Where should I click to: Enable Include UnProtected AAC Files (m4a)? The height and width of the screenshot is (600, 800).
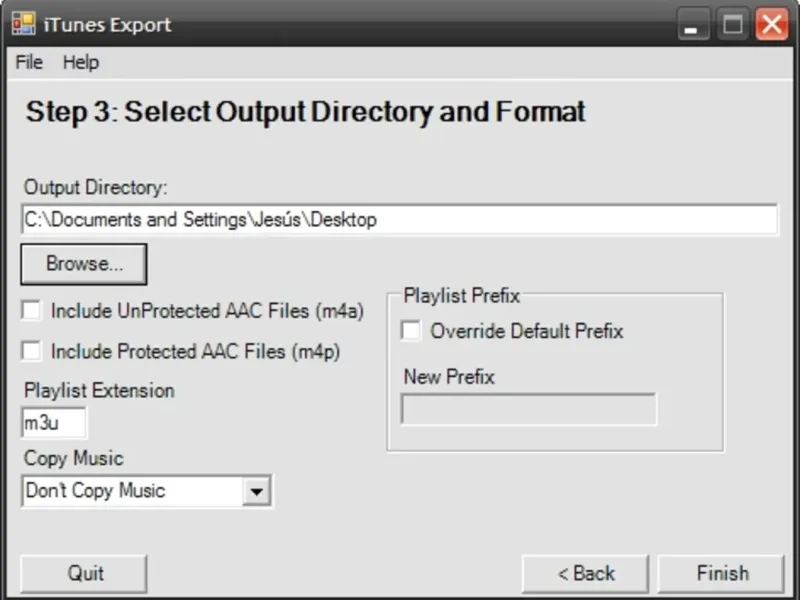coord(33,311)
